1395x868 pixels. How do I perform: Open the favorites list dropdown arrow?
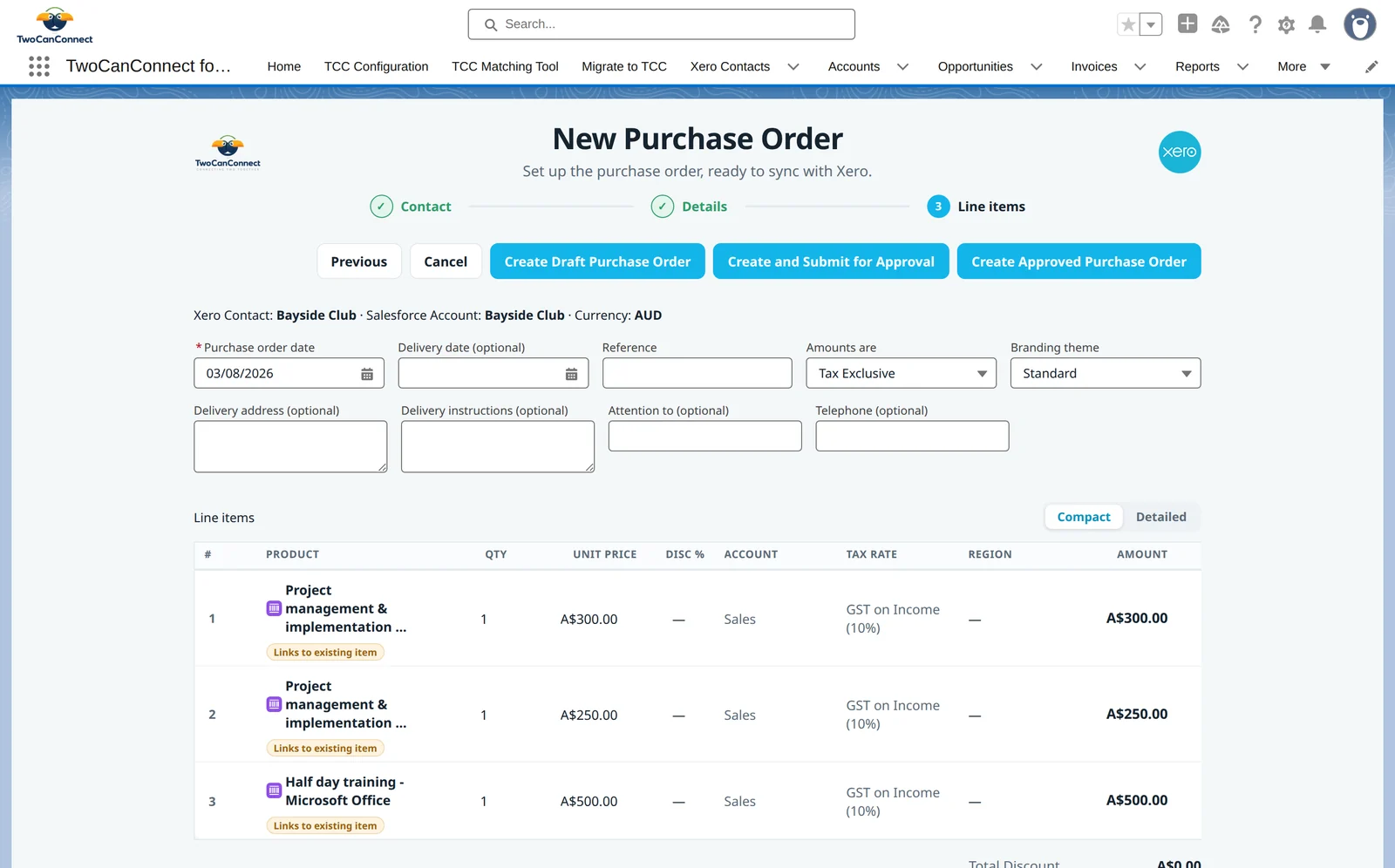(1151, 24)
